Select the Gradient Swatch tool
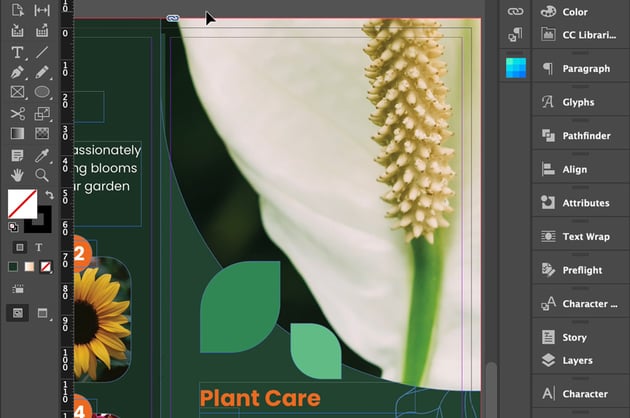630x418 pixels. pyautogui.click(x=17, y=133)
